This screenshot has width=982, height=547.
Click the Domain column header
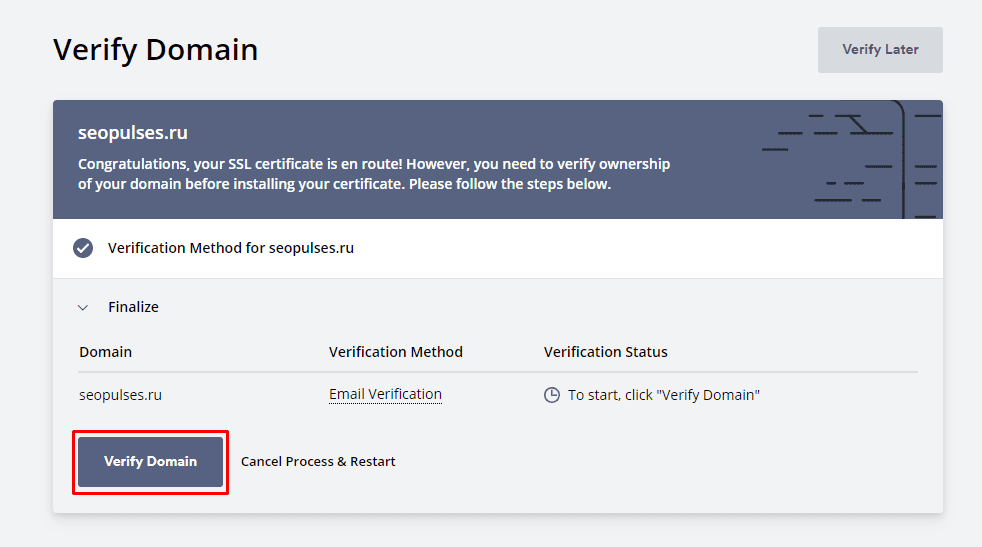pos(105,352)
